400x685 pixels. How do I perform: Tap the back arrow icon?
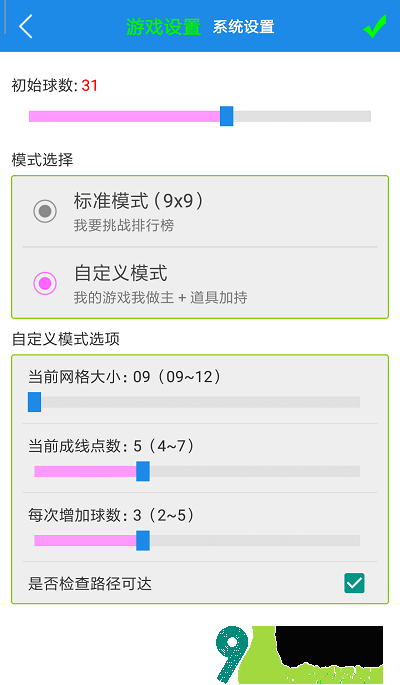(26, 26)
